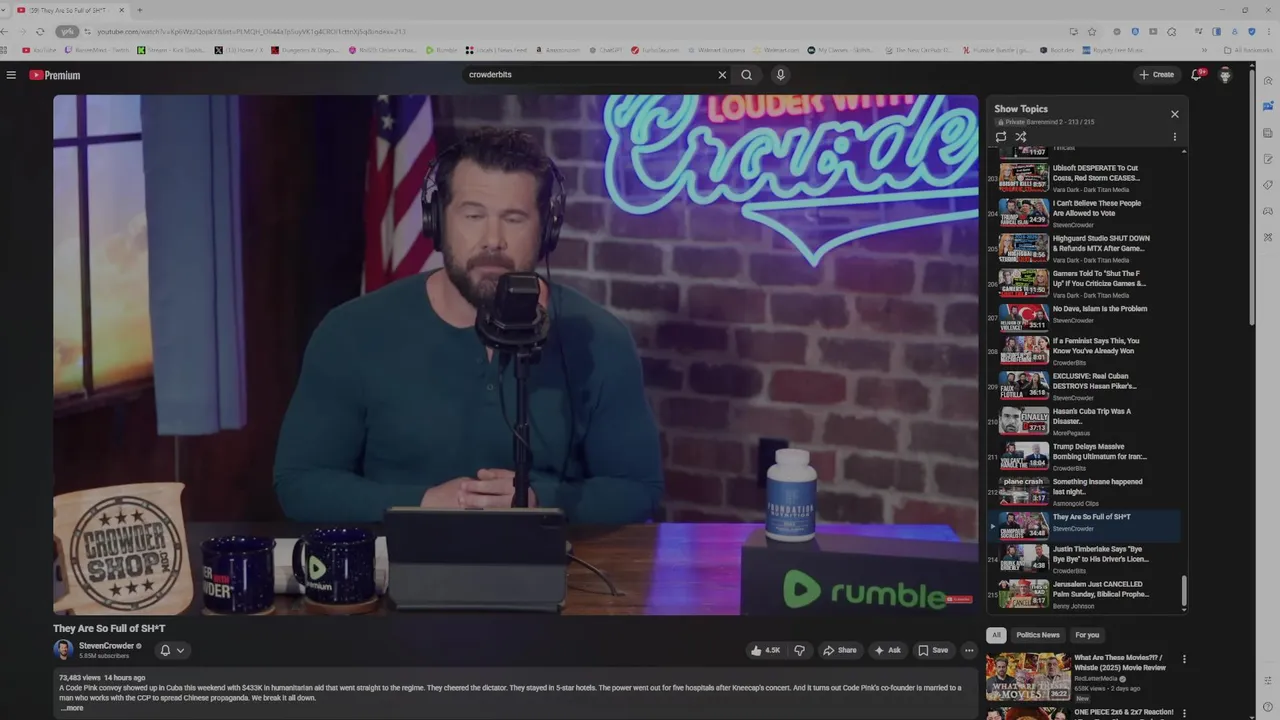Select 'Gamers Told To Shut The F Up' item

tap(1084, 283)
